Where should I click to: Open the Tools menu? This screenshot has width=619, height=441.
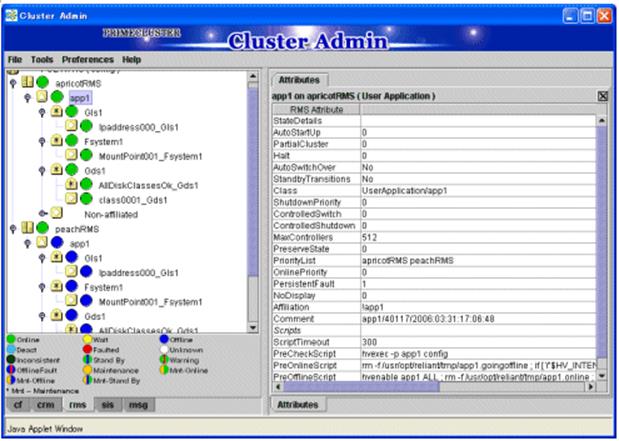(x=42, y=60)
